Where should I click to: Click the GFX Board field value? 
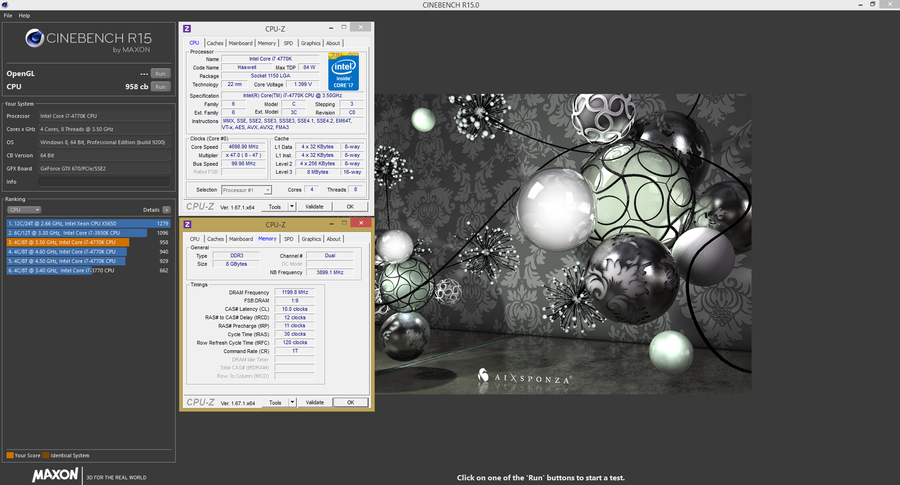point(104,169)
